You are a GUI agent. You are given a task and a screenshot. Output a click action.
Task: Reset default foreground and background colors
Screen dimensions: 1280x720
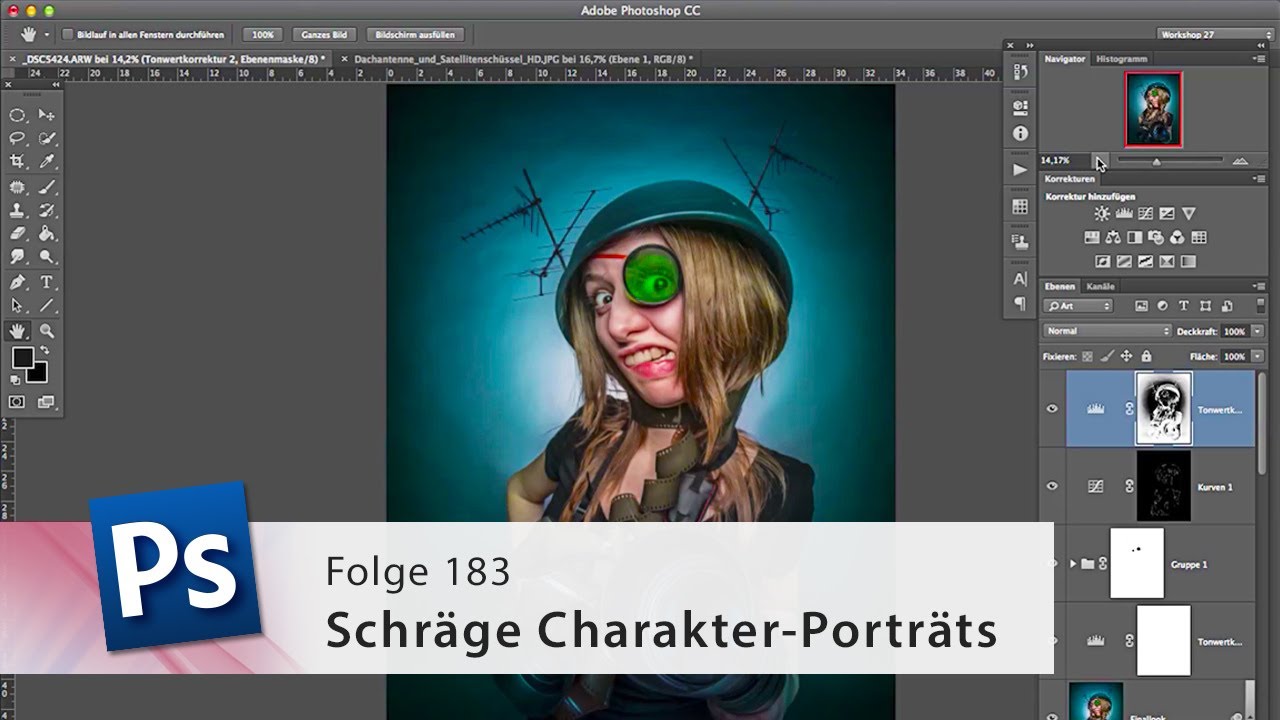click(15, 380)
